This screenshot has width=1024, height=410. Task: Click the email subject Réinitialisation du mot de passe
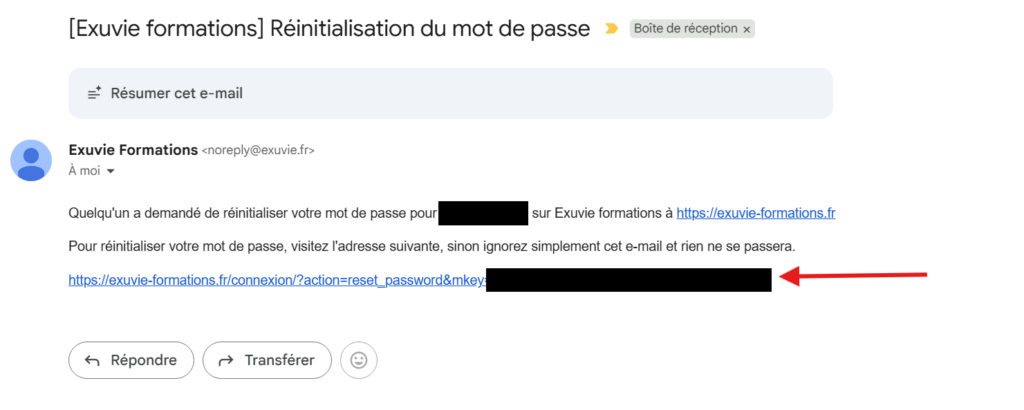coord(329,28)
